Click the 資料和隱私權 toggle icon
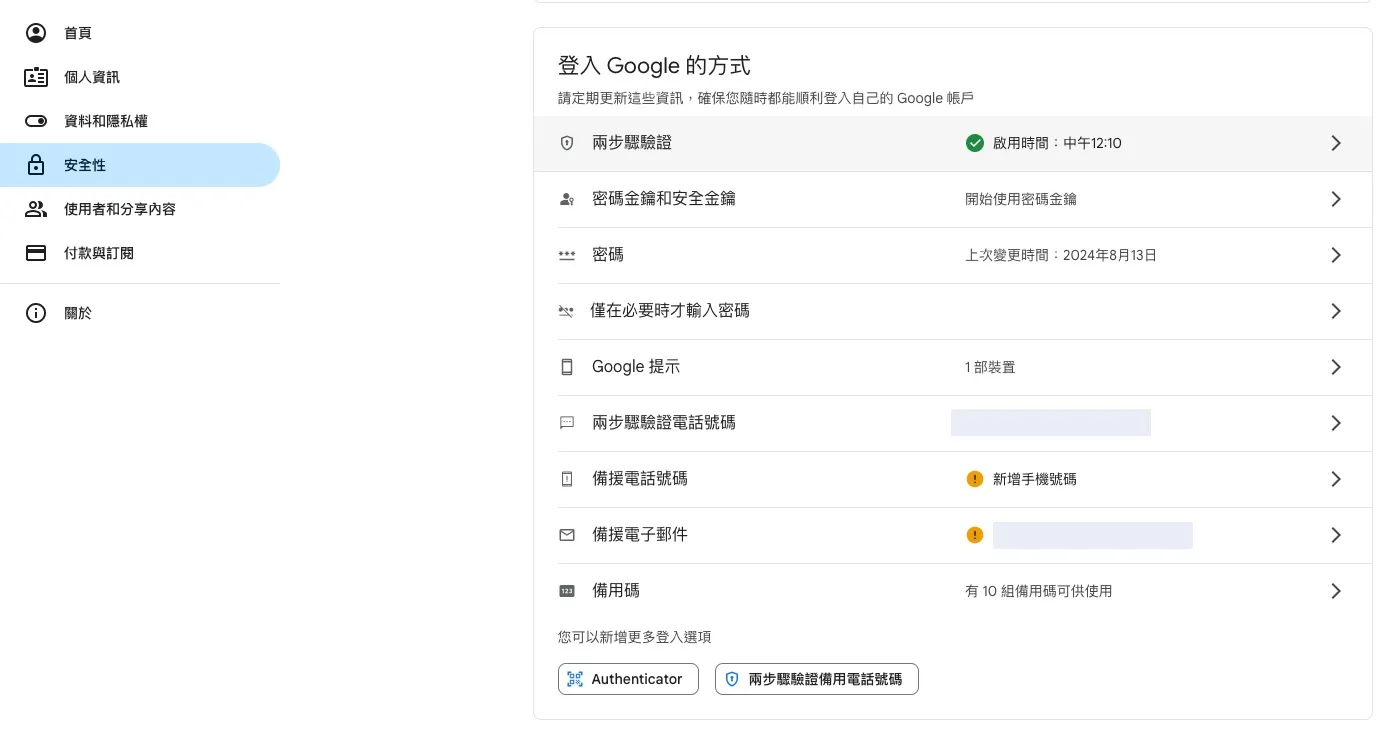The height and width of the screenshot is (730, 1390). [x=36, y=121]
